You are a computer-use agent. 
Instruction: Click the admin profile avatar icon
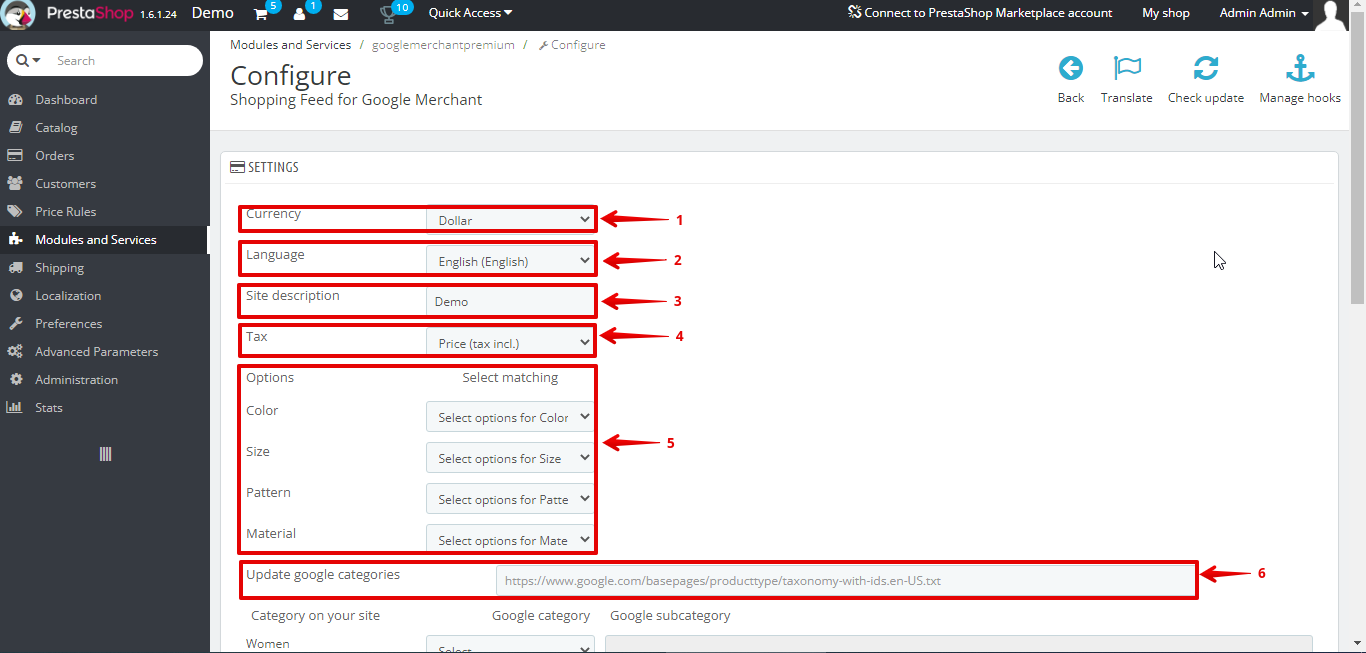pyautogui.click(x=1331, y=15)
